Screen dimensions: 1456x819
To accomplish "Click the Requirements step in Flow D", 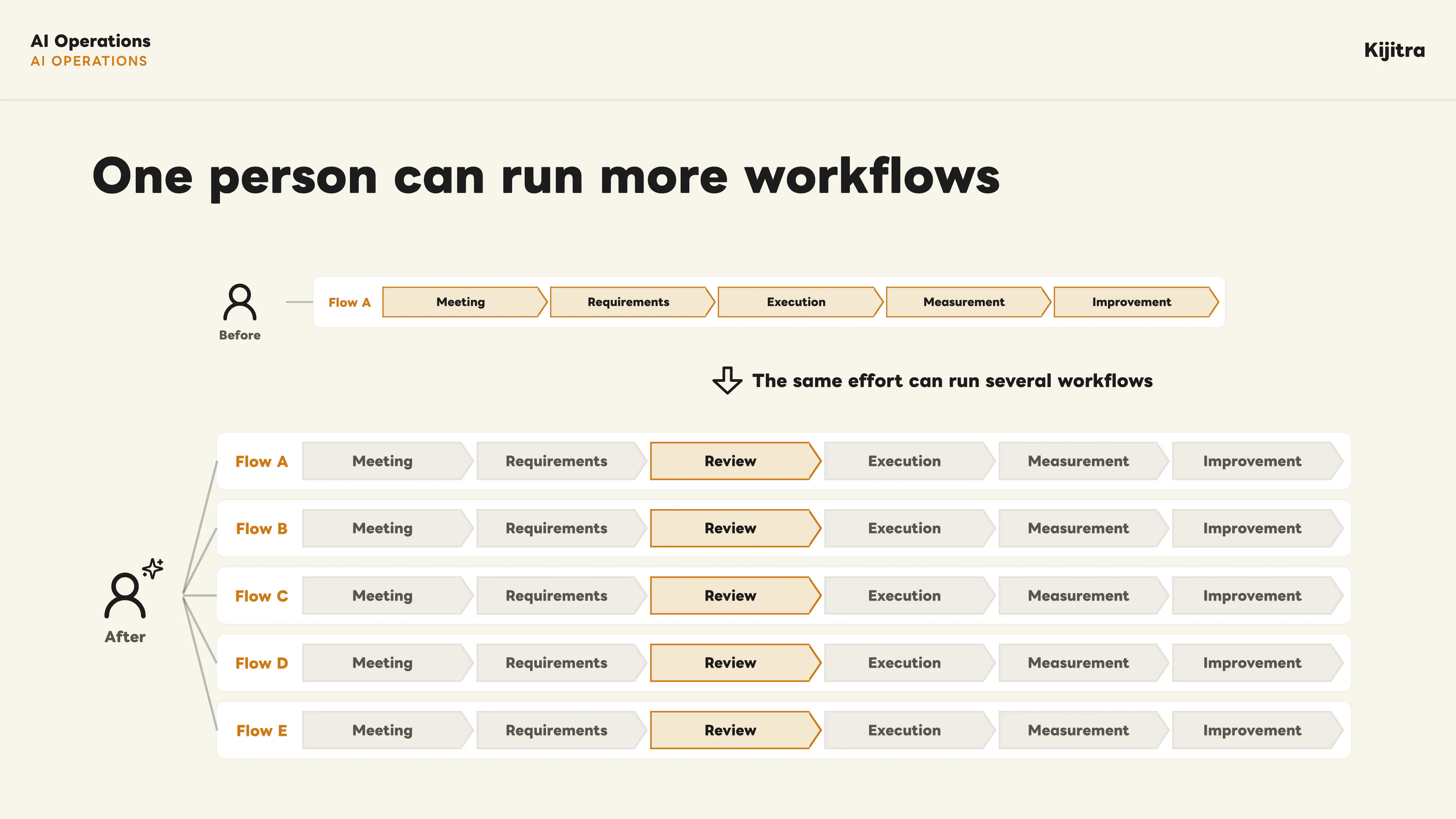I will coord(562,663).
